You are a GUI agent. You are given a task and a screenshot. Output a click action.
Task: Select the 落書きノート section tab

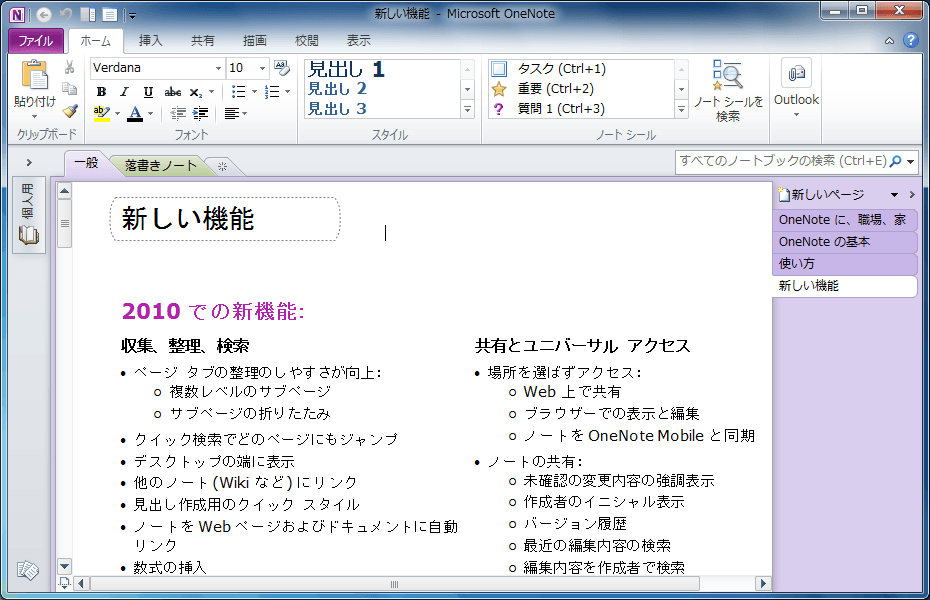[x=161, y=165]
